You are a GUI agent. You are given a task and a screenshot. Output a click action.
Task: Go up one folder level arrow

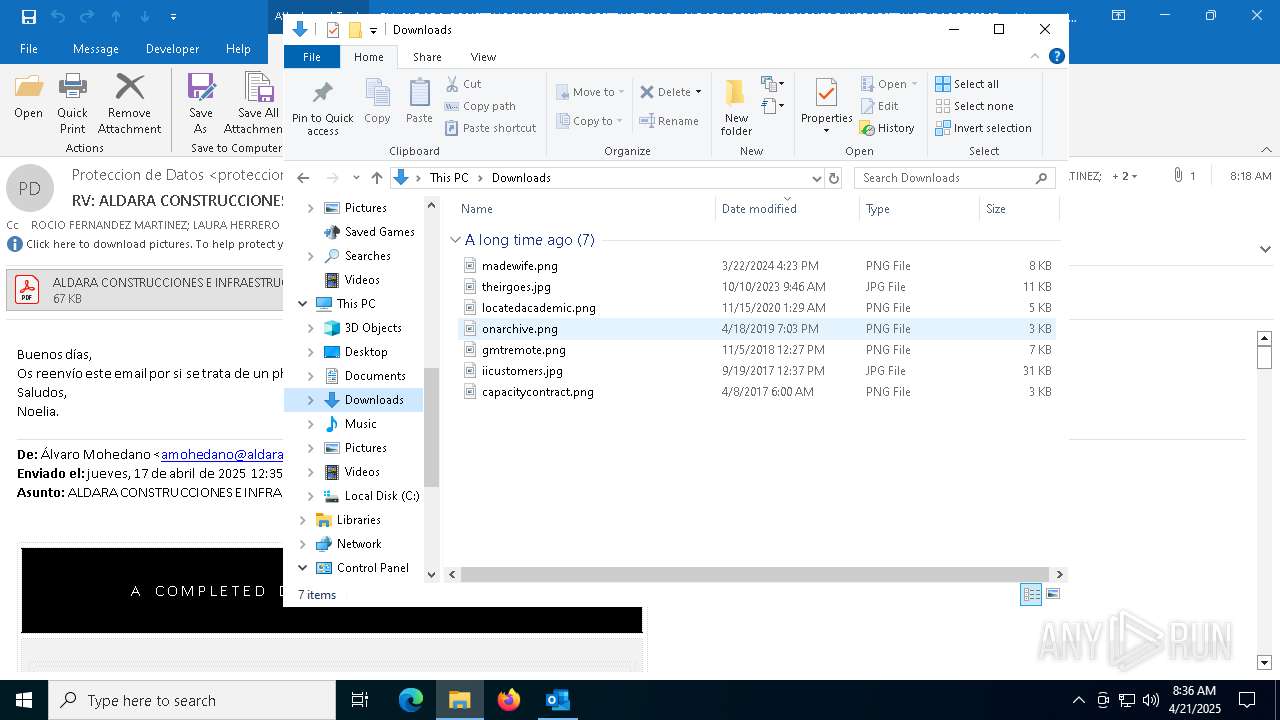pyautogui.click(x=377, y=178)
